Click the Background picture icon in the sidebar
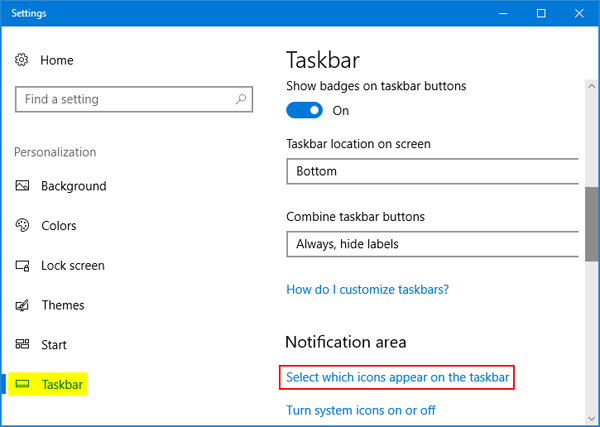 coord(22,186)
